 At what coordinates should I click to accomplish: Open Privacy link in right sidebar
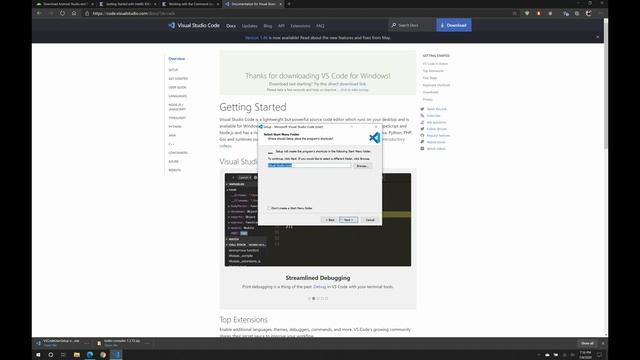[427, 100]
